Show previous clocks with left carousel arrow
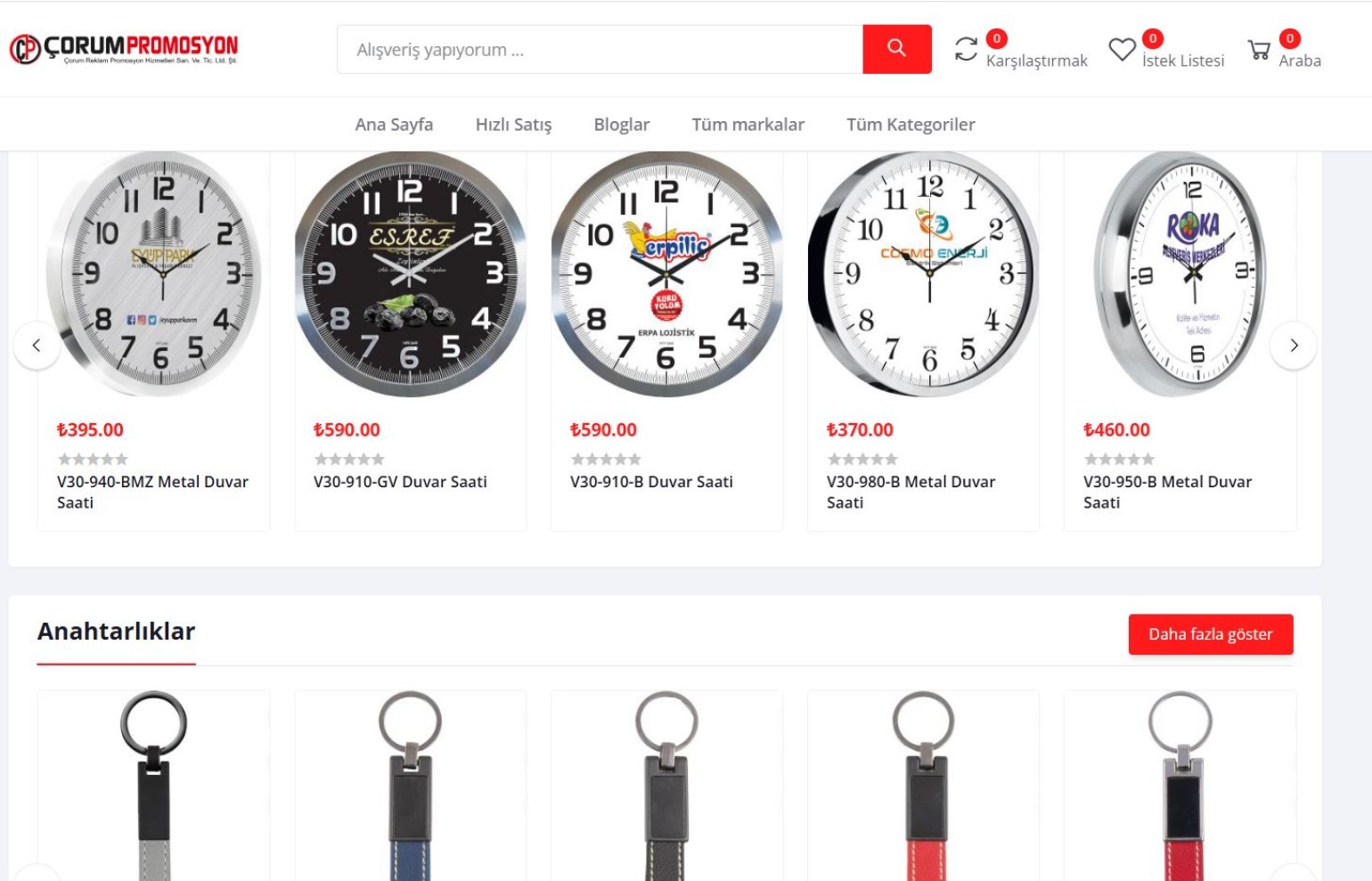This screenshot has width=1372, height=881. click(37, 345)
